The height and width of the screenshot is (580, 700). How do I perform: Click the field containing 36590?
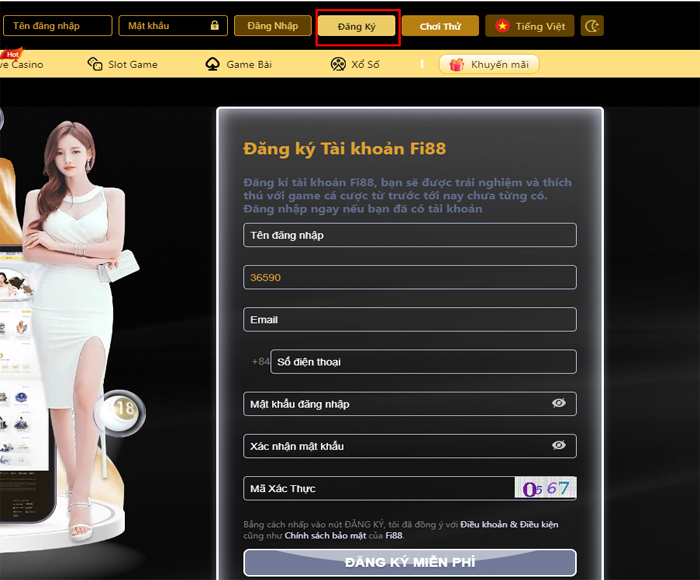[410, 277]
